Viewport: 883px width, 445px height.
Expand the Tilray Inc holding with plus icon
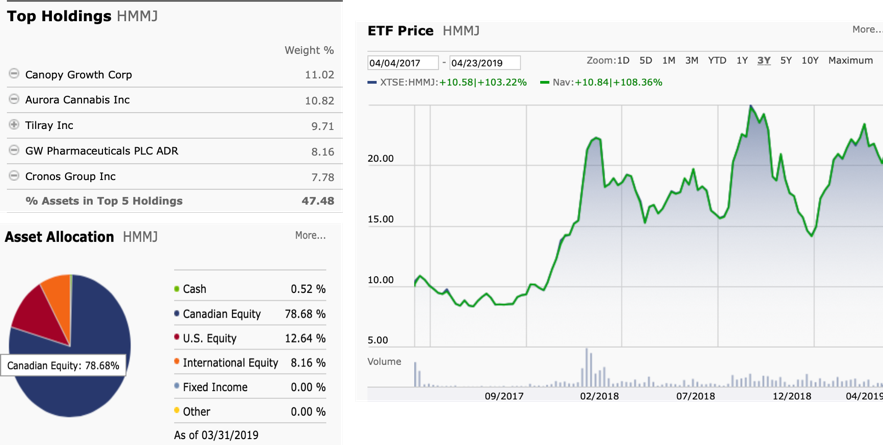tap(14, 125)
